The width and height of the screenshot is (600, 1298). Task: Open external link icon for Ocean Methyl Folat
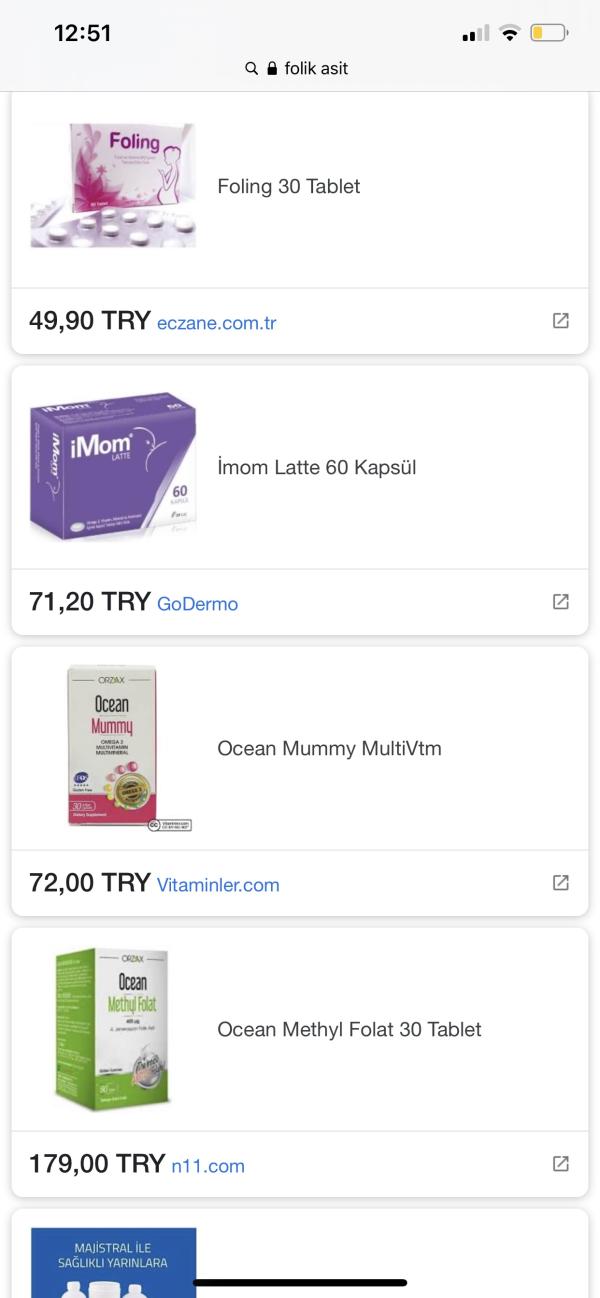click(x=561, y=1164)
